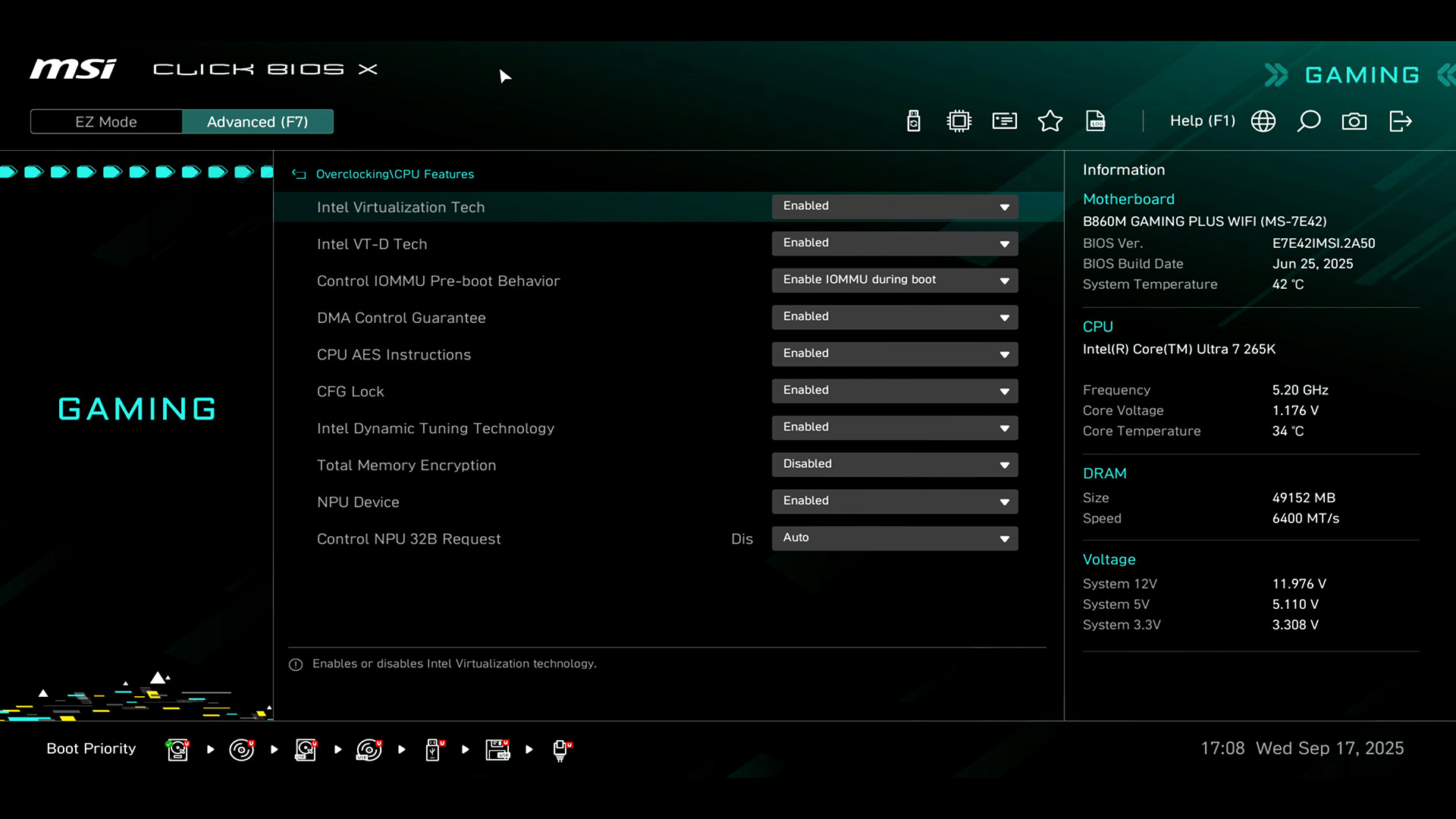The height and width of the screenshot is (819, 1456).
Task: Open the Favorites star icon
Action: coord(1050,121)
